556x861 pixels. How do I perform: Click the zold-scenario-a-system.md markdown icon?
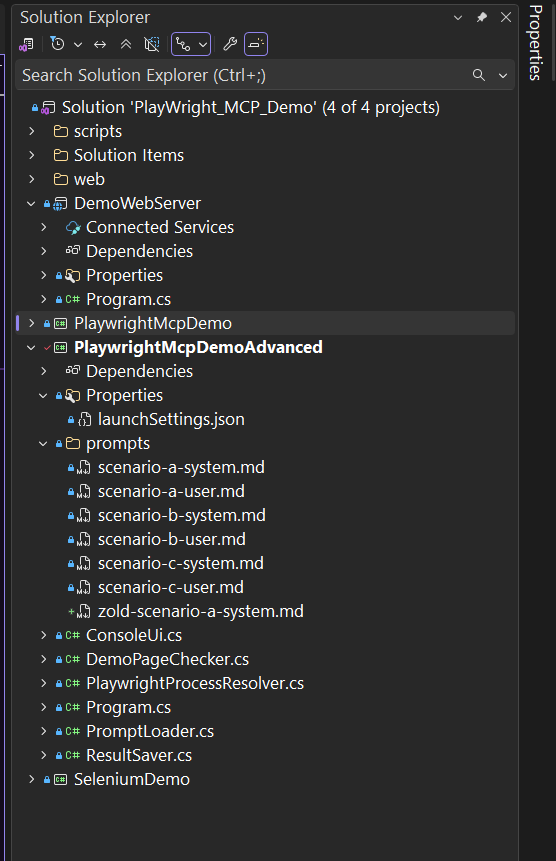pyautogui.click(x=83, y=611)
